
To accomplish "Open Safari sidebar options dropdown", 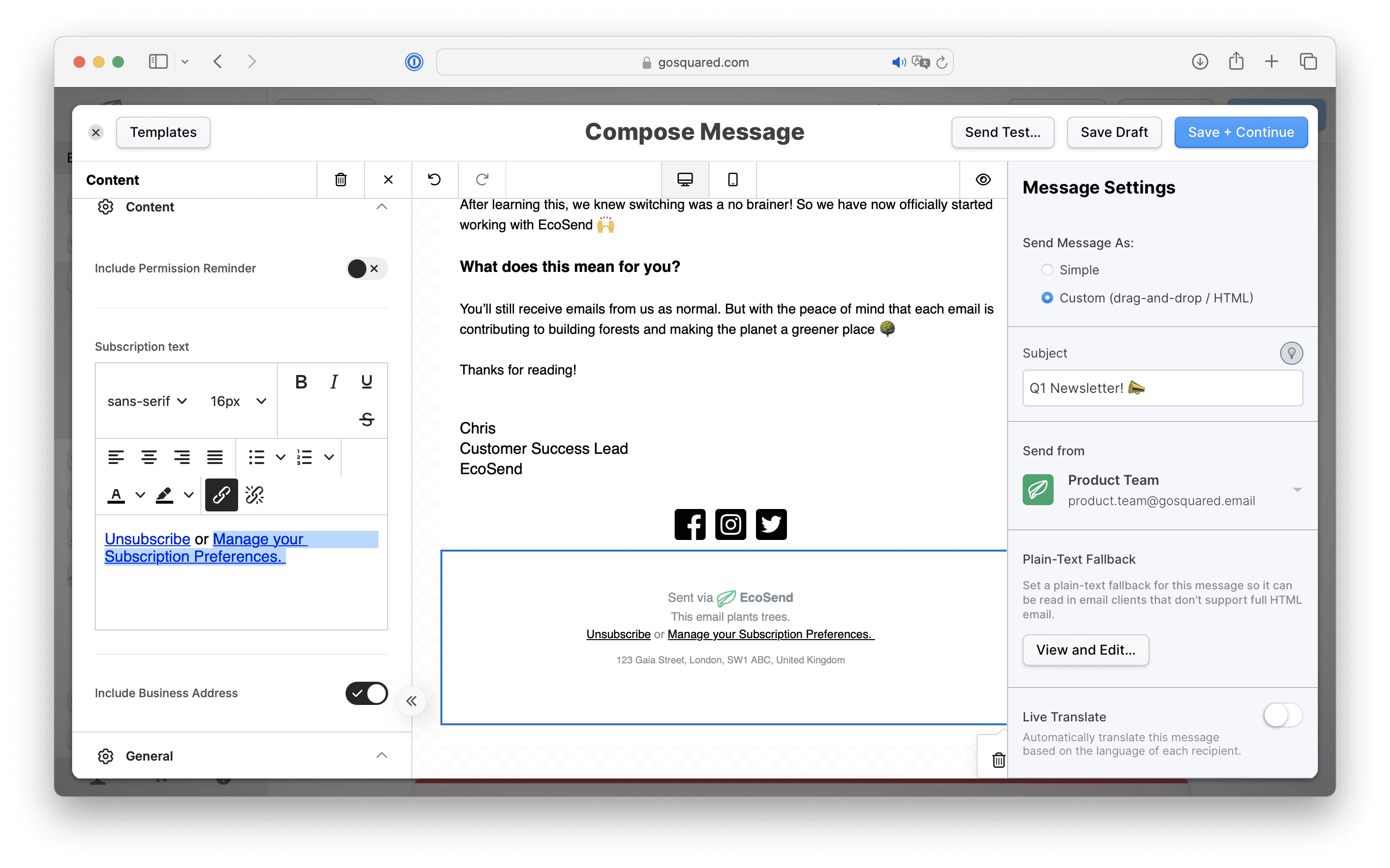I will (185, 61).
